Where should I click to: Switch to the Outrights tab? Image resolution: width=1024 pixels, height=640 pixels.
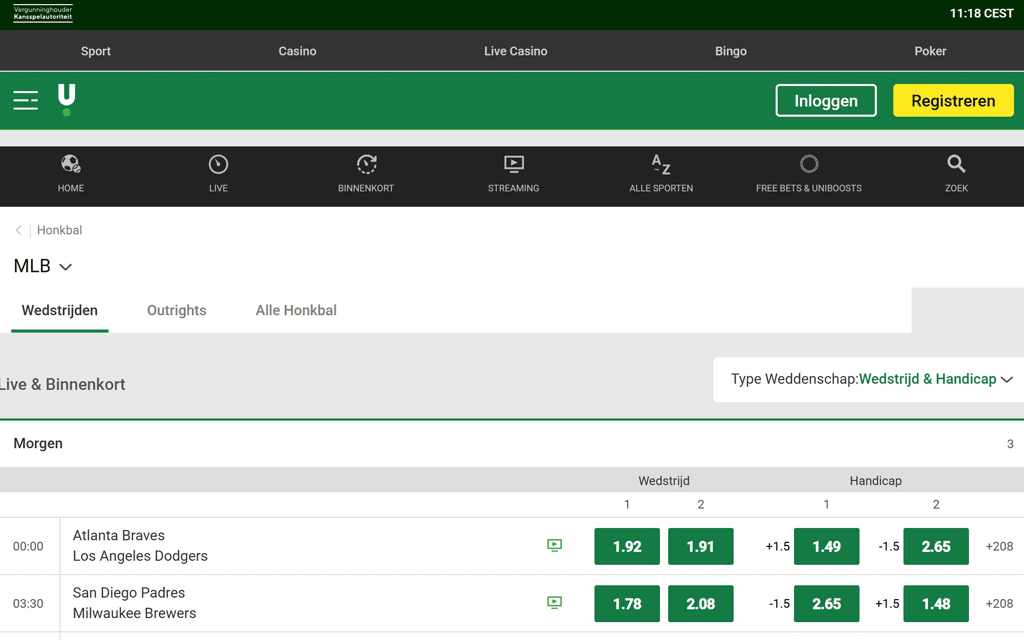tap(176, 311)
